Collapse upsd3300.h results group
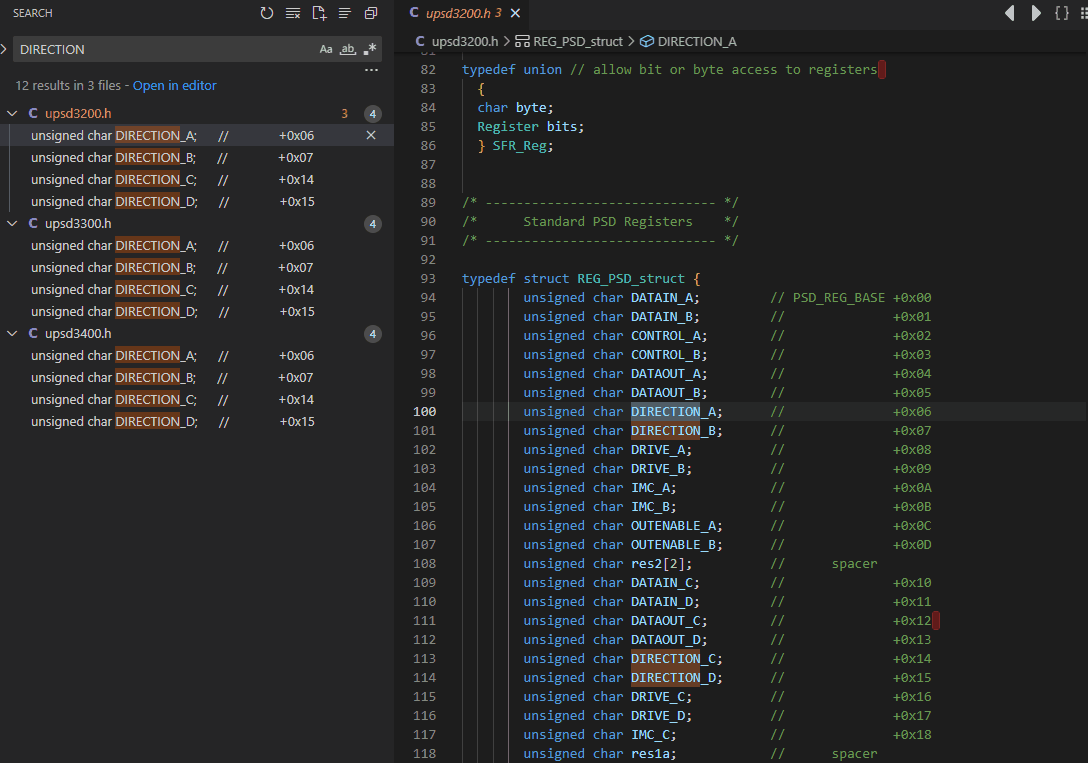 12,223
